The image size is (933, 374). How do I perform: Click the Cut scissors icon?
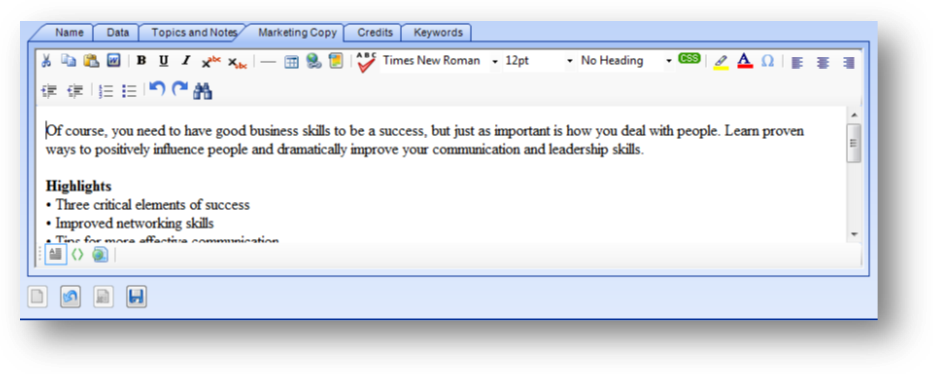coord(46,61)
